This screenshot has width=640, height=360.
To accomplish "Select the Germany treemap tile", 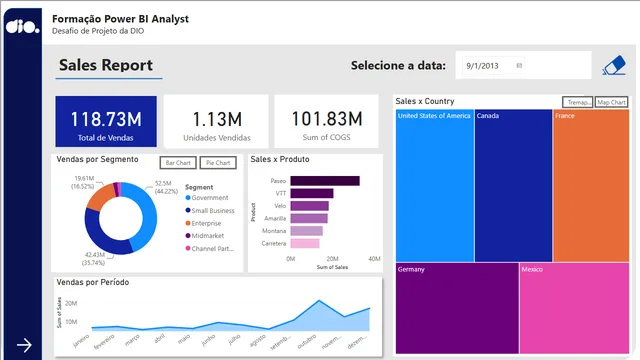I will (457, 308).
